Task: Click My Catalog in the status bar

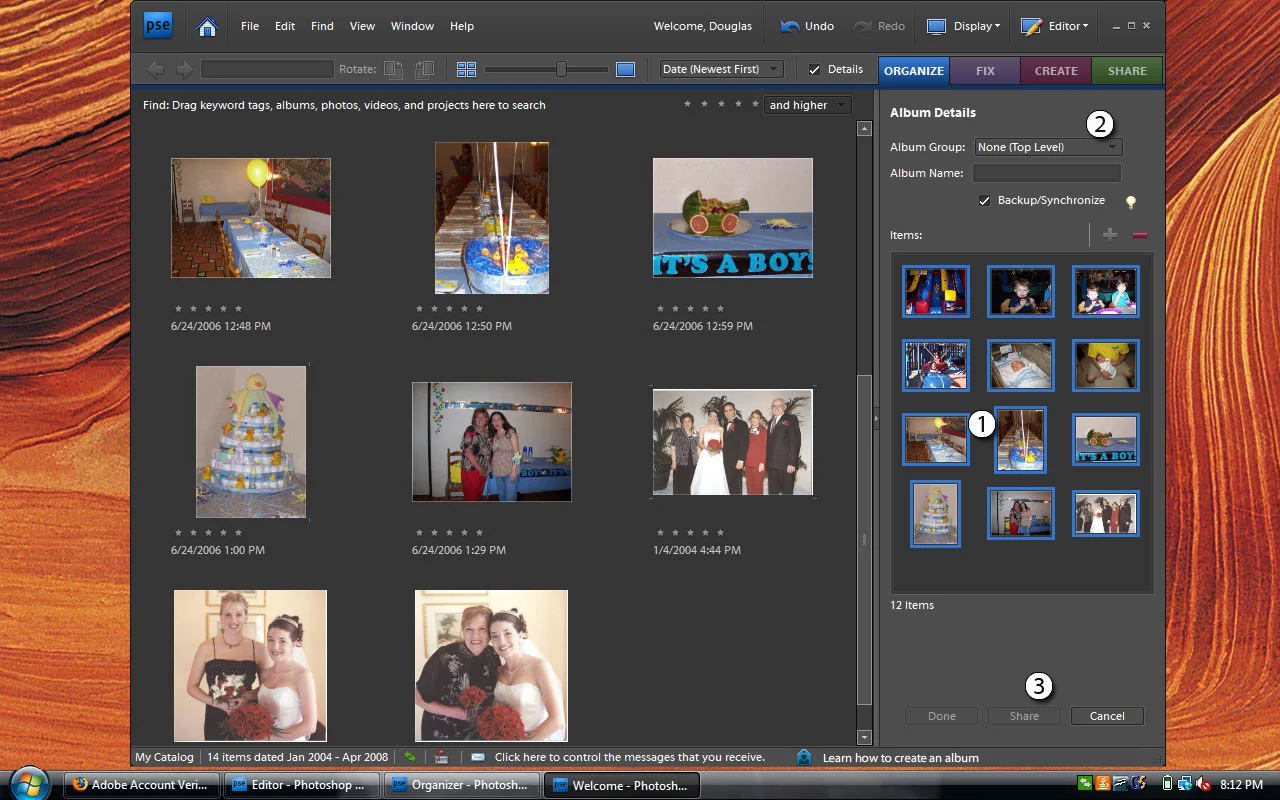Action: (164, 757)
